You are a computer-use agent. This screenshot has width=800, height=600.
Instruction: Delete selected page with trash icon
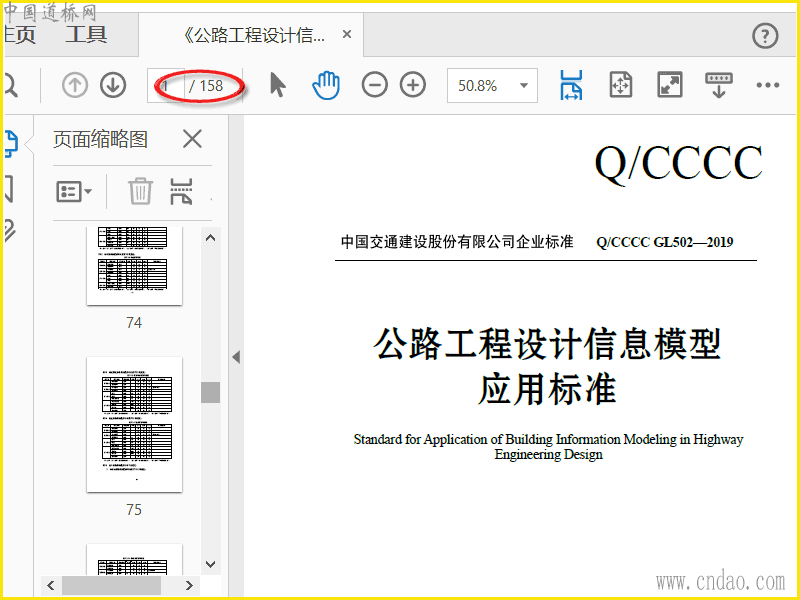(140, 191)
